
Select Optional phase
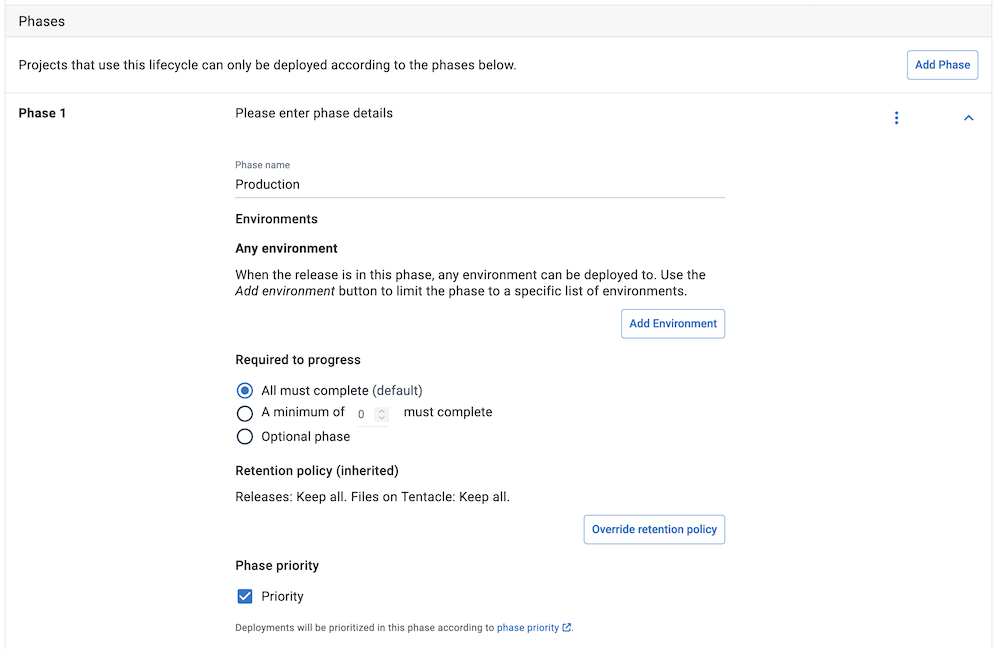[245, 437]
